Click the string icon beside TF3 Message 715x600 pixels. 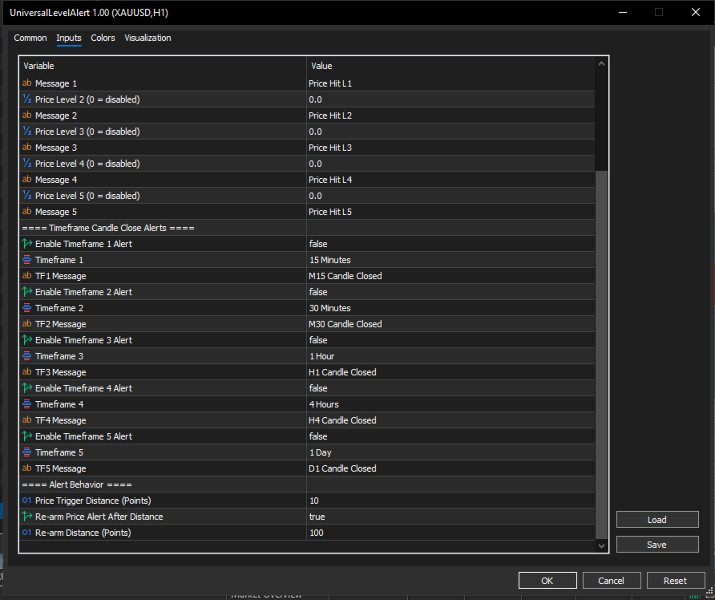27,372
